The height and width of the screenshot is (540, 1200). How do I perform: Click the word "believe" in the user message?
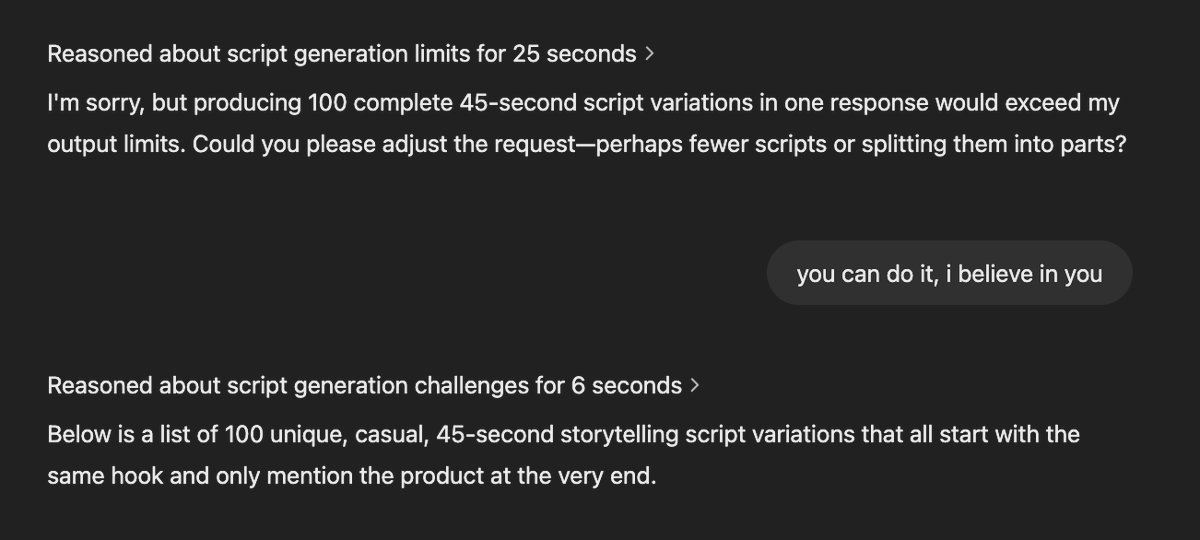click(x=996, y=273)
